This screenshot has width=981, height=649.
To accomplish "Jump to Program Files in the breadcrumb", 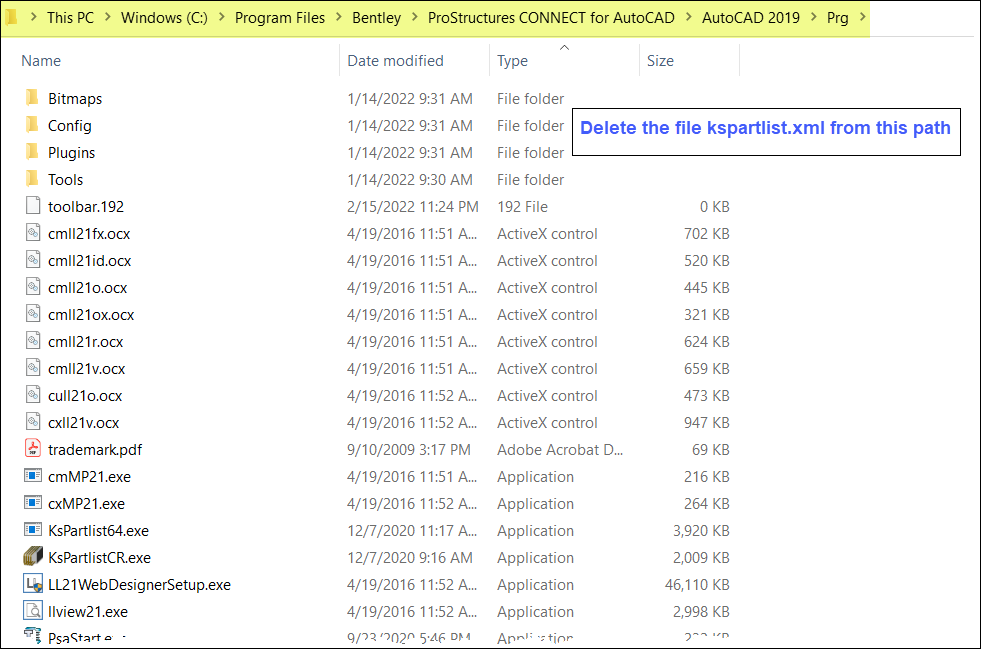I will click(280, 18).
